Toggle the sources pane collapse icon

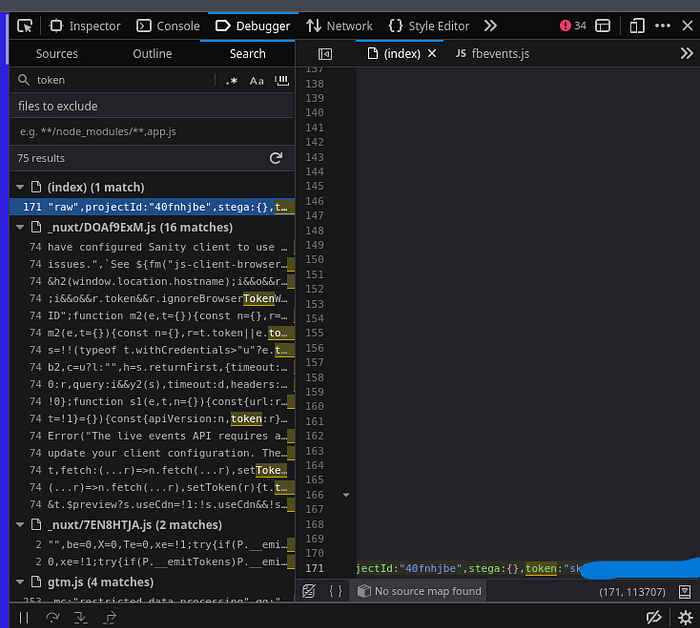point(325,54)
